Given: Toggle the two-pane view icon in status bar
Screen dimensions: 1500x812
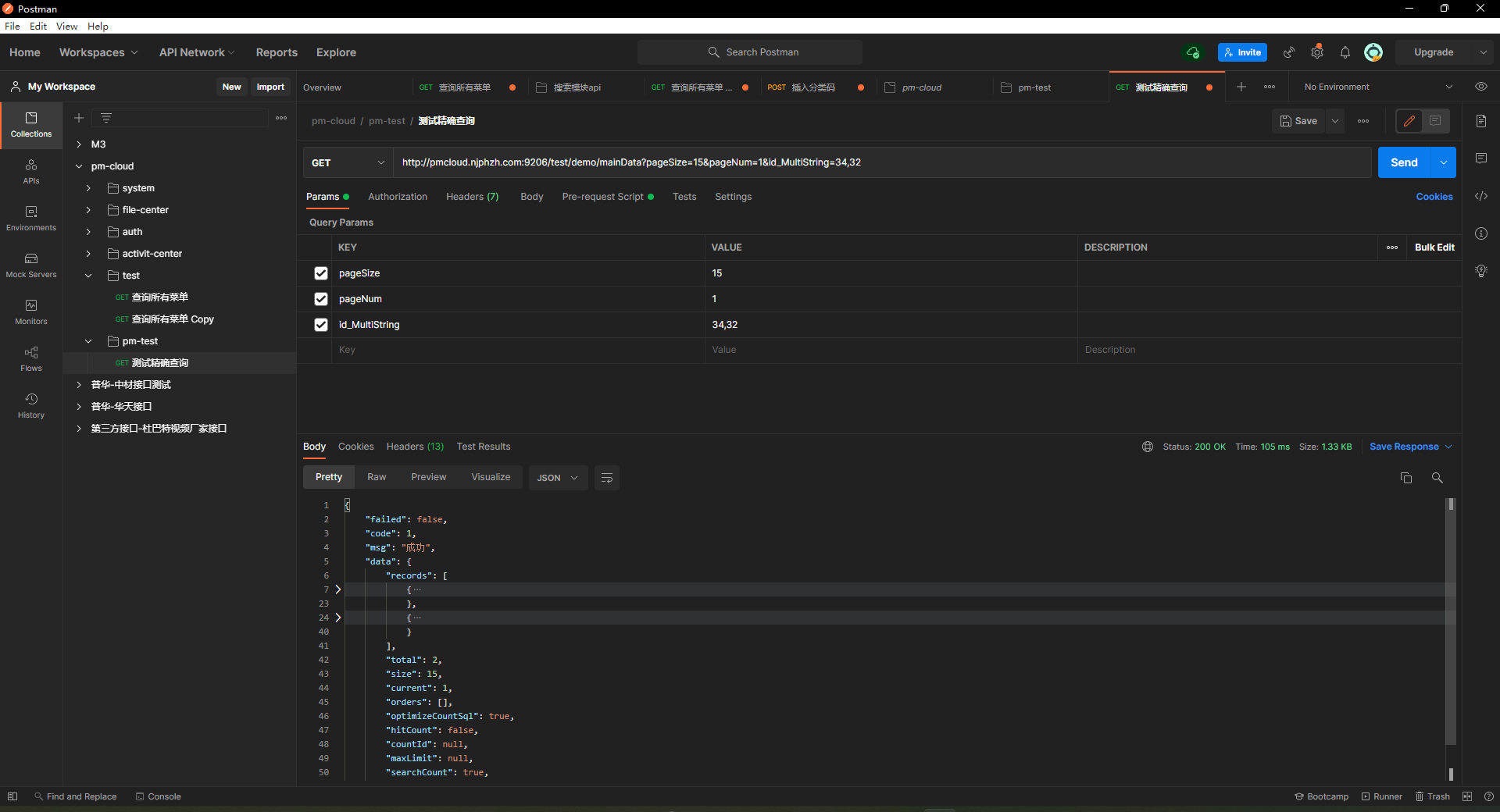Looking at the screenshot, I should pos(1467,796).
